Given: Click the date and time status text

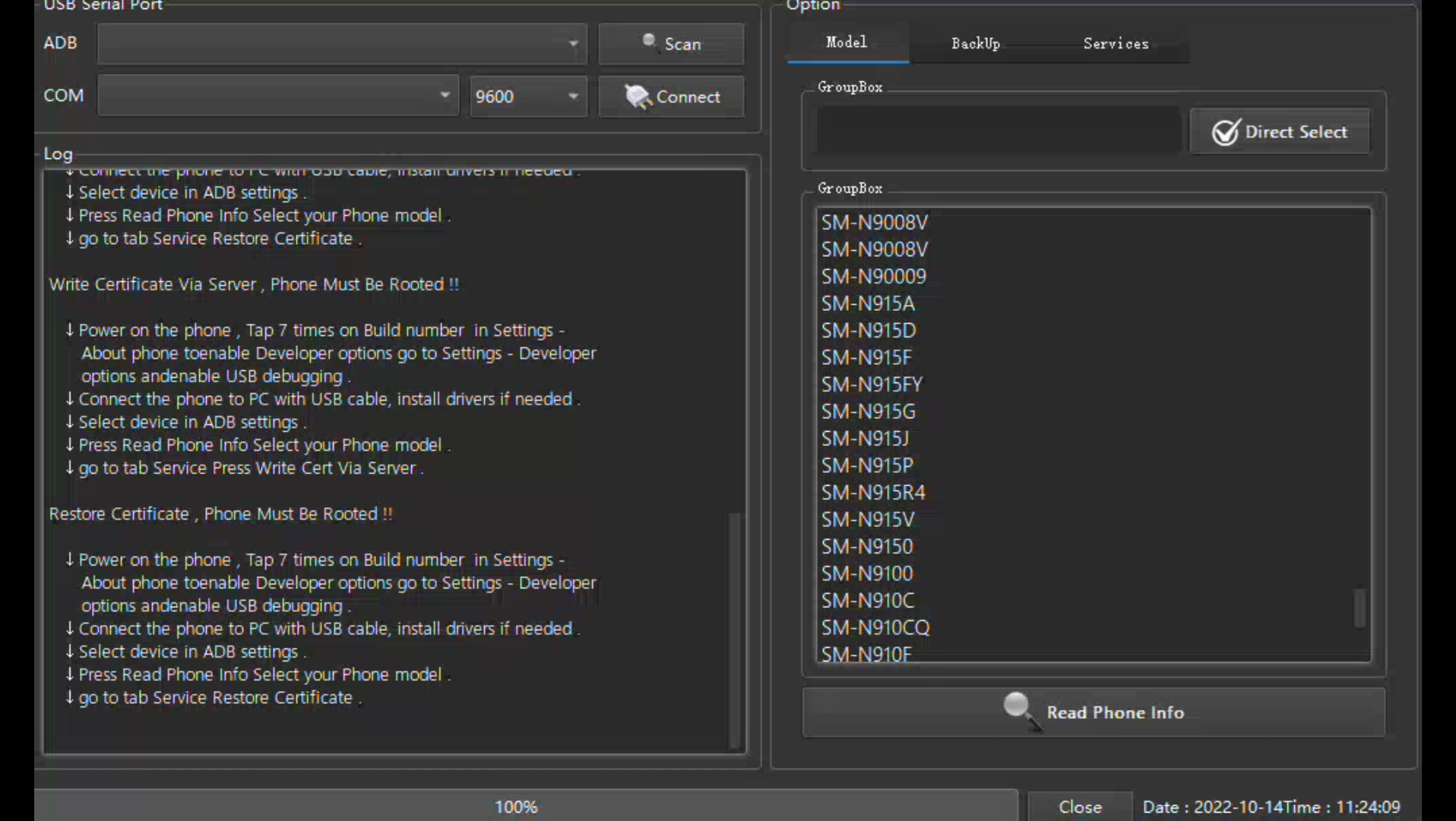Looking at the screenshot, I should [x=1271, y=807].
